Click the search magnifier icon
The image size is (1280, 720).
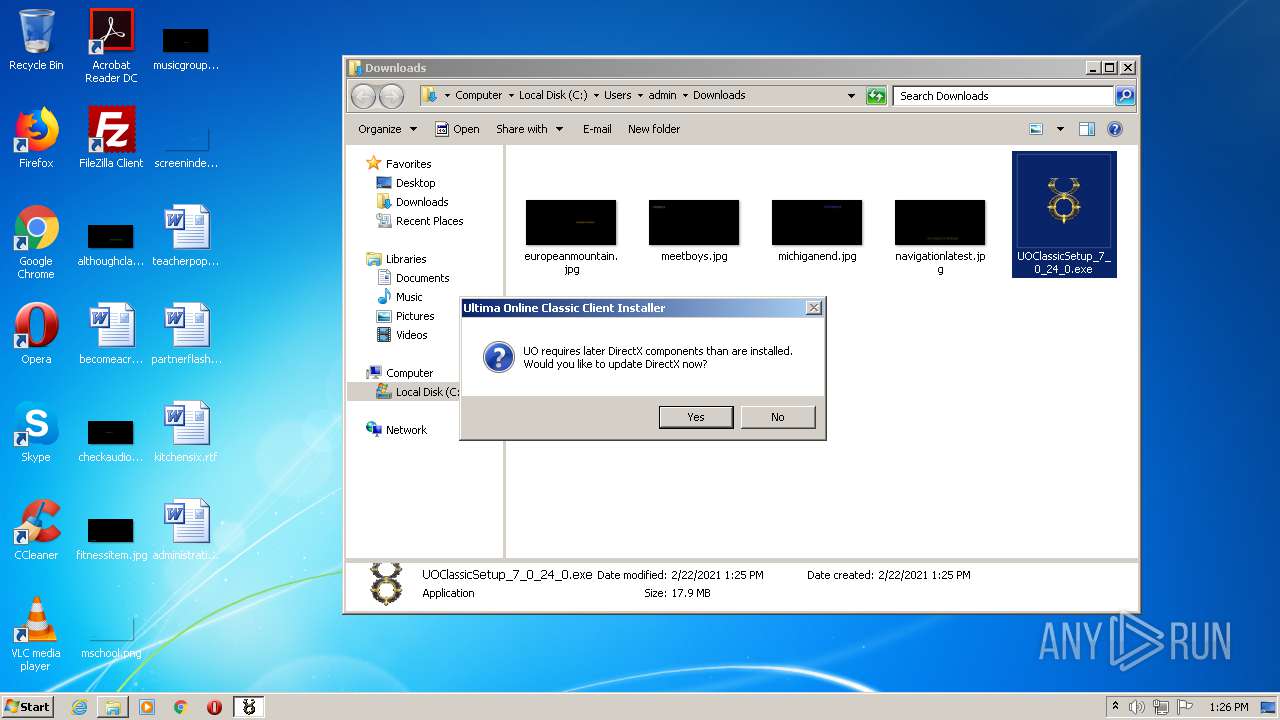(x=1125, y=96)
